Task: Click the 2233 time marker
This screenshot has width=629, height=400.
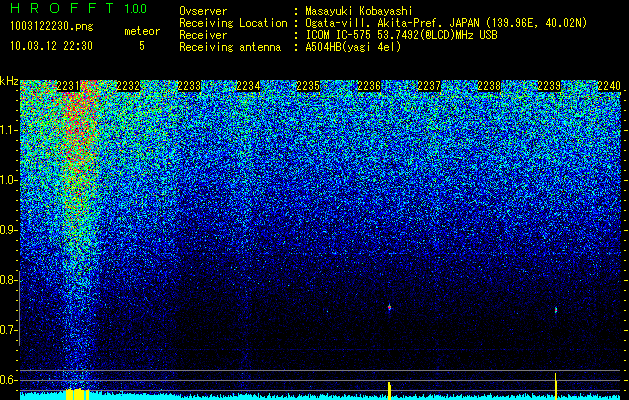Action: pyautogui.click(x=189, y=86)
